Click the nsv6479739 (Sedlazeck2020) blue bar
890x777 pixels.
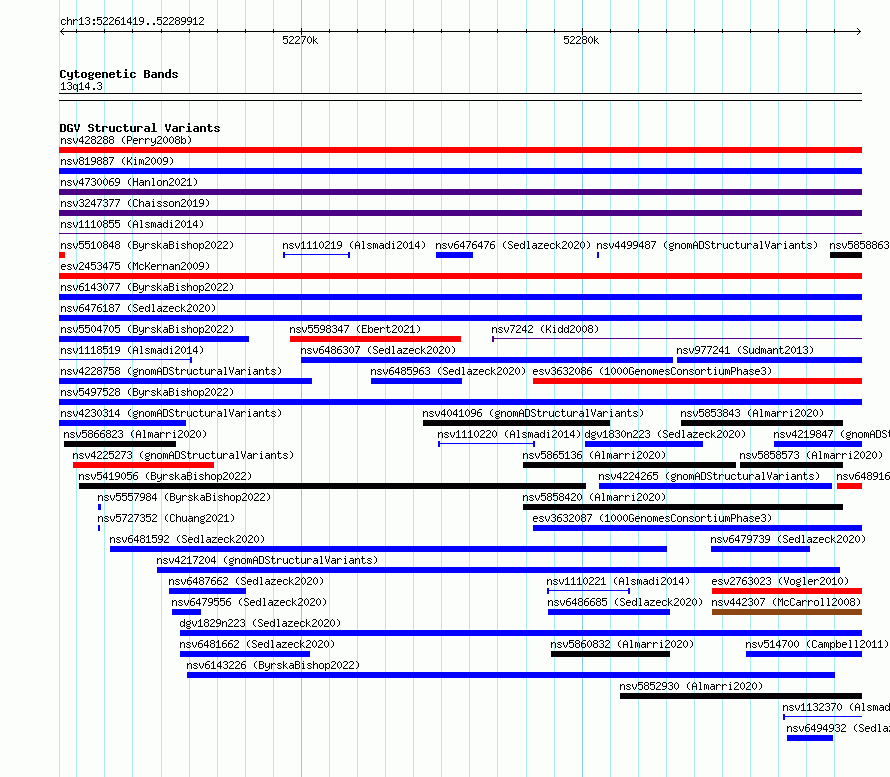coord(760,549)
